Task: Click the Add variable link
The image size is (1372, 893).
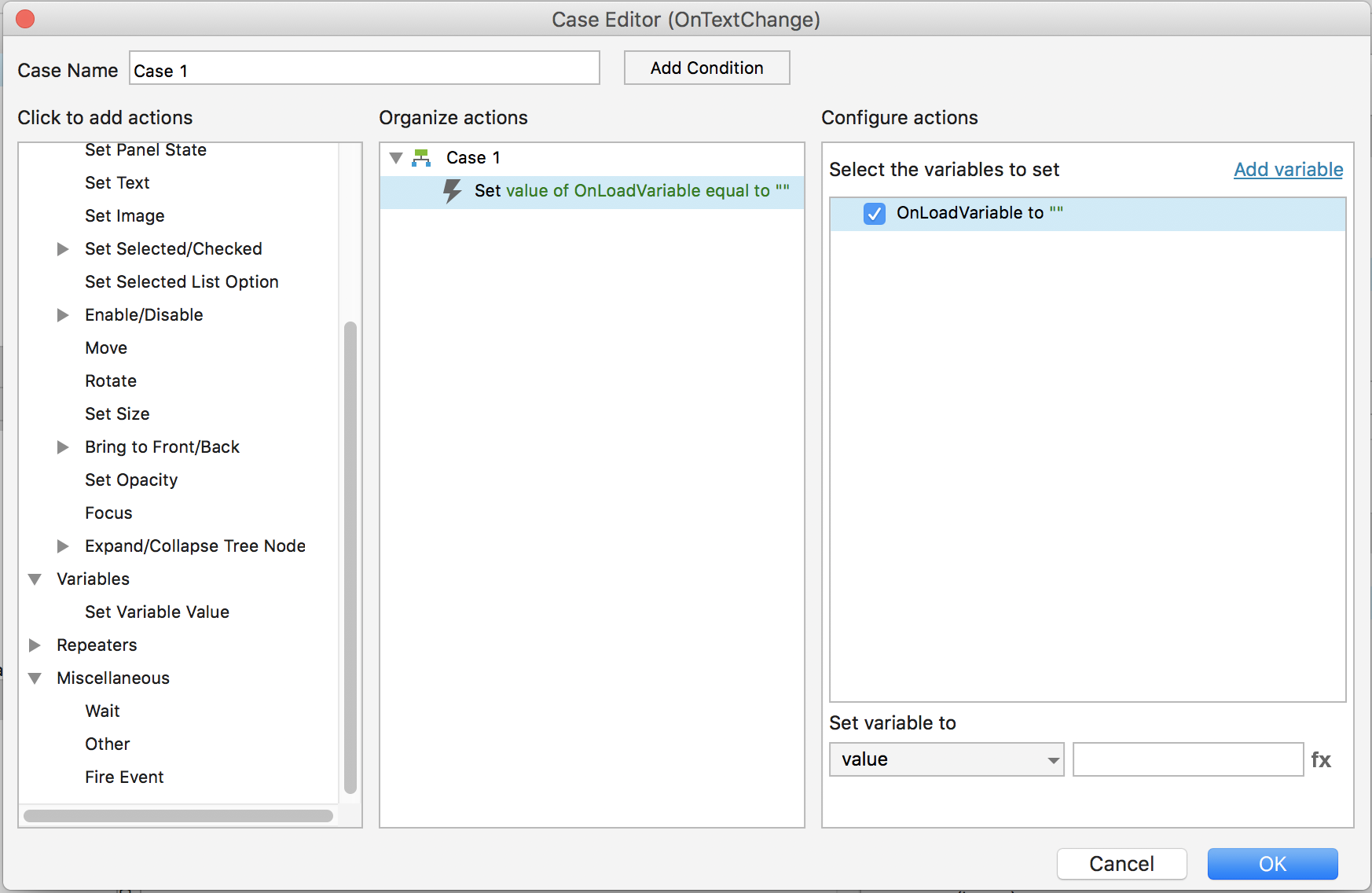Action: tap(1288, 170)
